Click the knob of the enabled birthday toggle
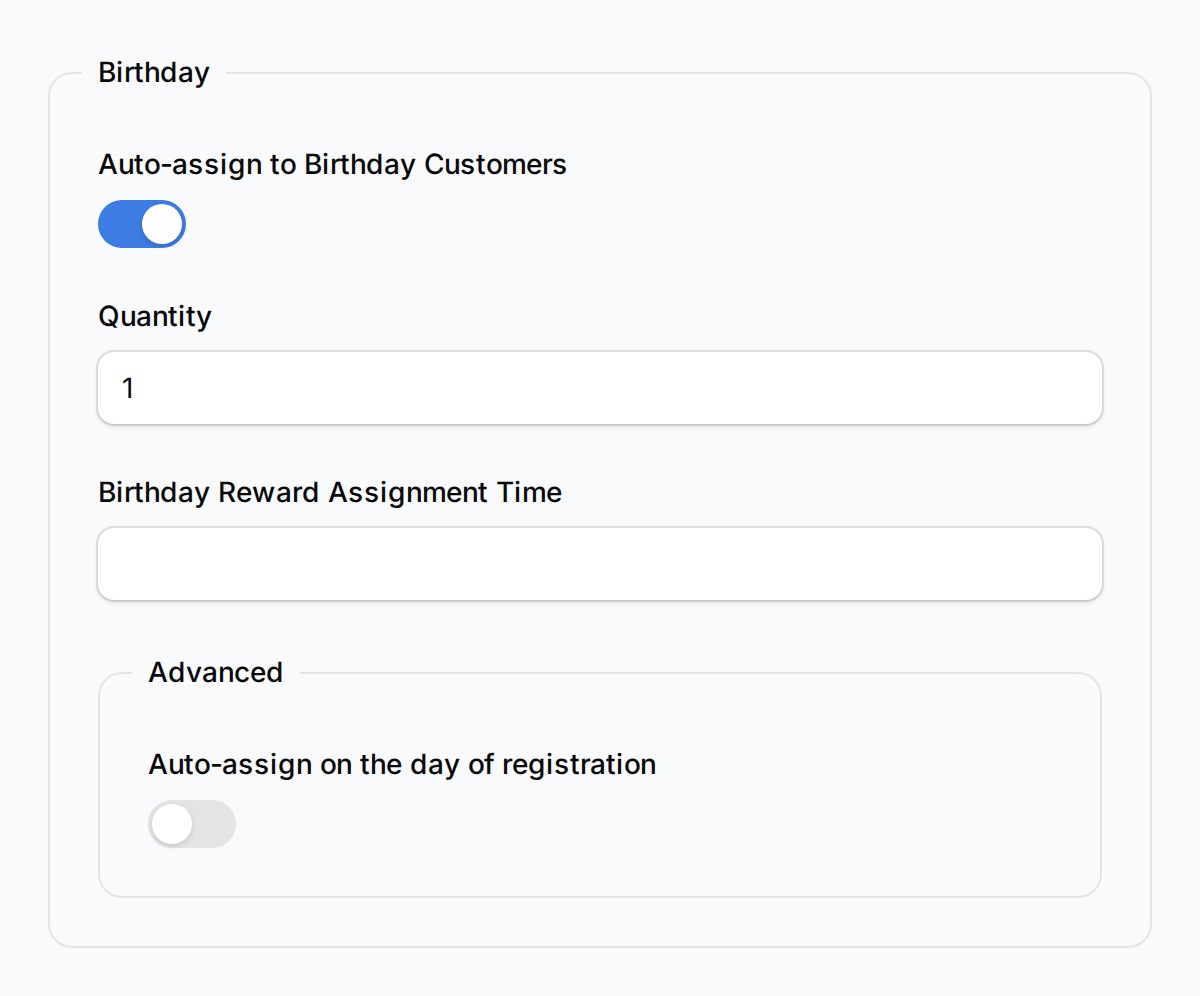Image resolution: width=1200 pixels, height=996 pixels. [163, 224]
